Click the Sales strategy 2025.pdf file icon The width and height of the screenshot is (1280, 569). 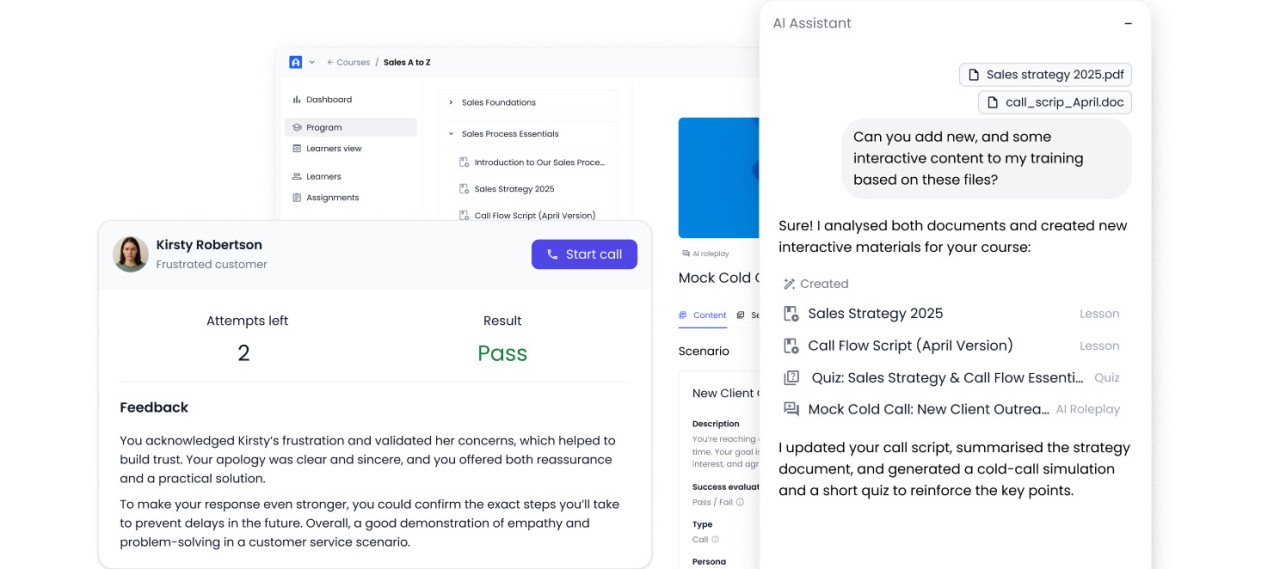(973, 75)
